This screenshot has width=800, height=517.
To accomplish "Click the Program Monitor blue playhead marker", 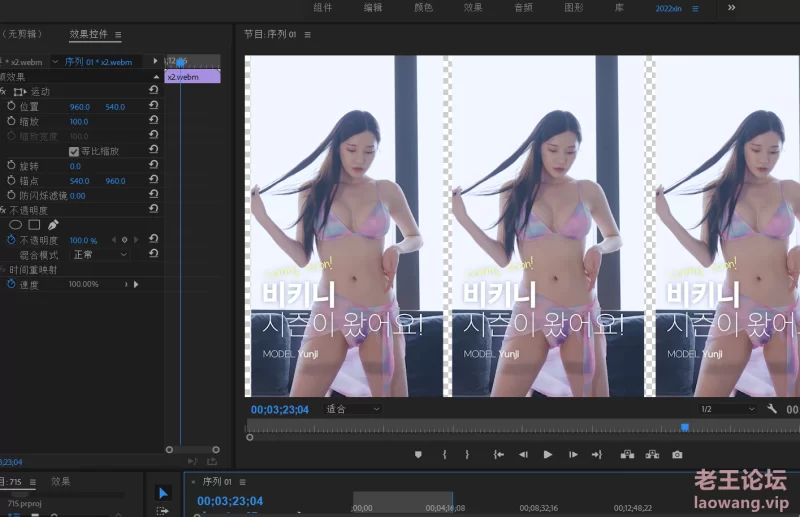I will click(685, 427).
